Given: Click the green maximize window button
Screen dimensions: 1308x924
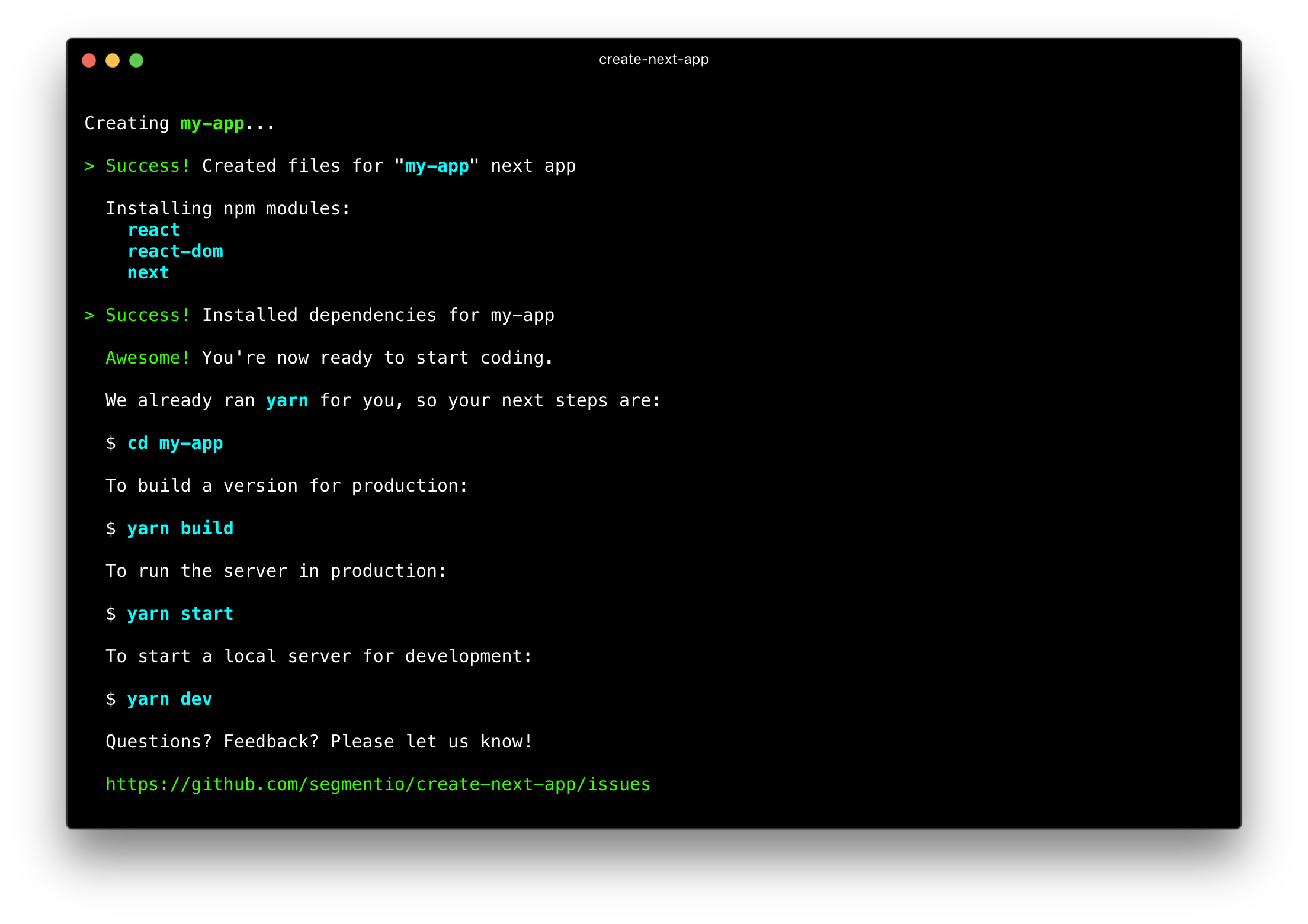Looking at the screenshot, I should click(x=136, y=60).
